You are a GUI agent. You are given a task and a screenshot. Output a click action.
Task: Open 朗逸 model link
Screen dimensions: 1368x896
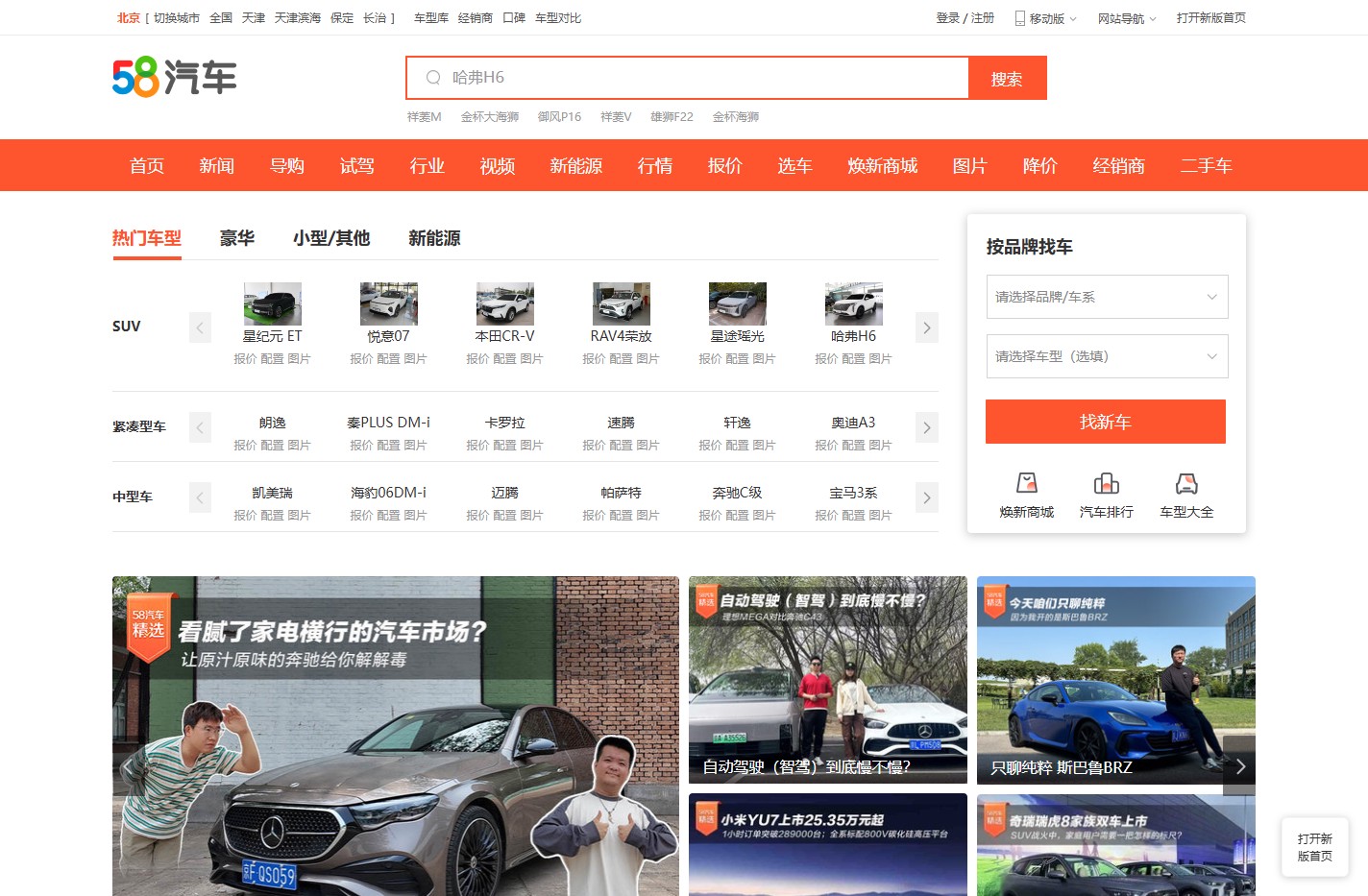[273, 423]
